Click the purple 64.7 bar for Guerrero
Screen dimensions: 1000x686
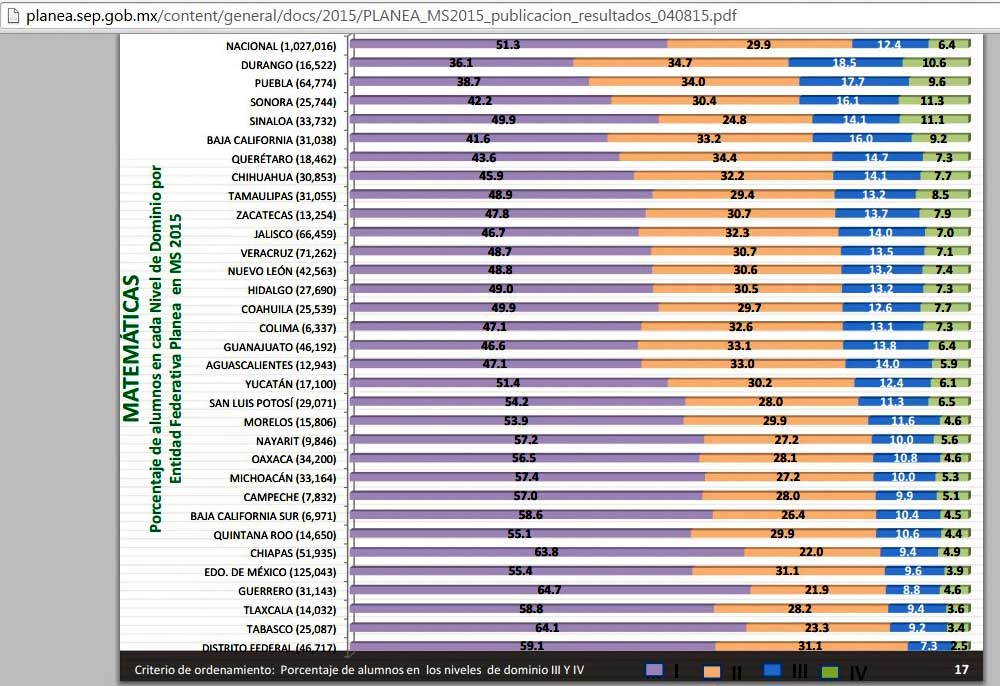[x=550, y=590]
